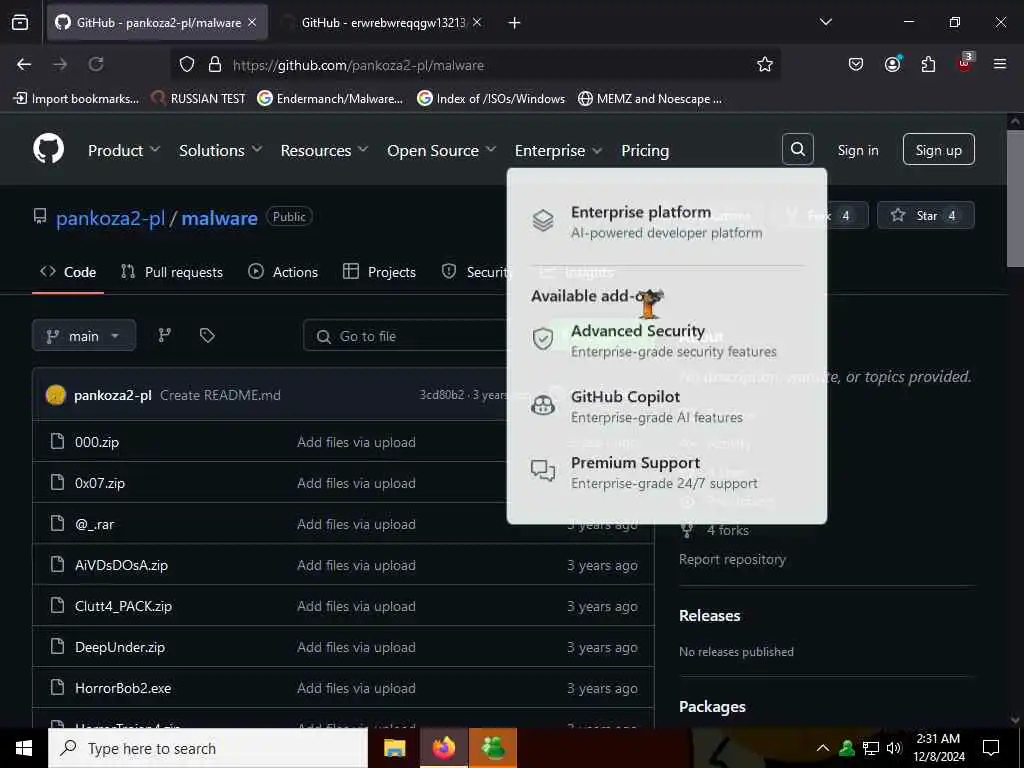Open the 0x07.zip file
Image resolution: width=1024 pixels, height=768 pixels.
[100, 483]
